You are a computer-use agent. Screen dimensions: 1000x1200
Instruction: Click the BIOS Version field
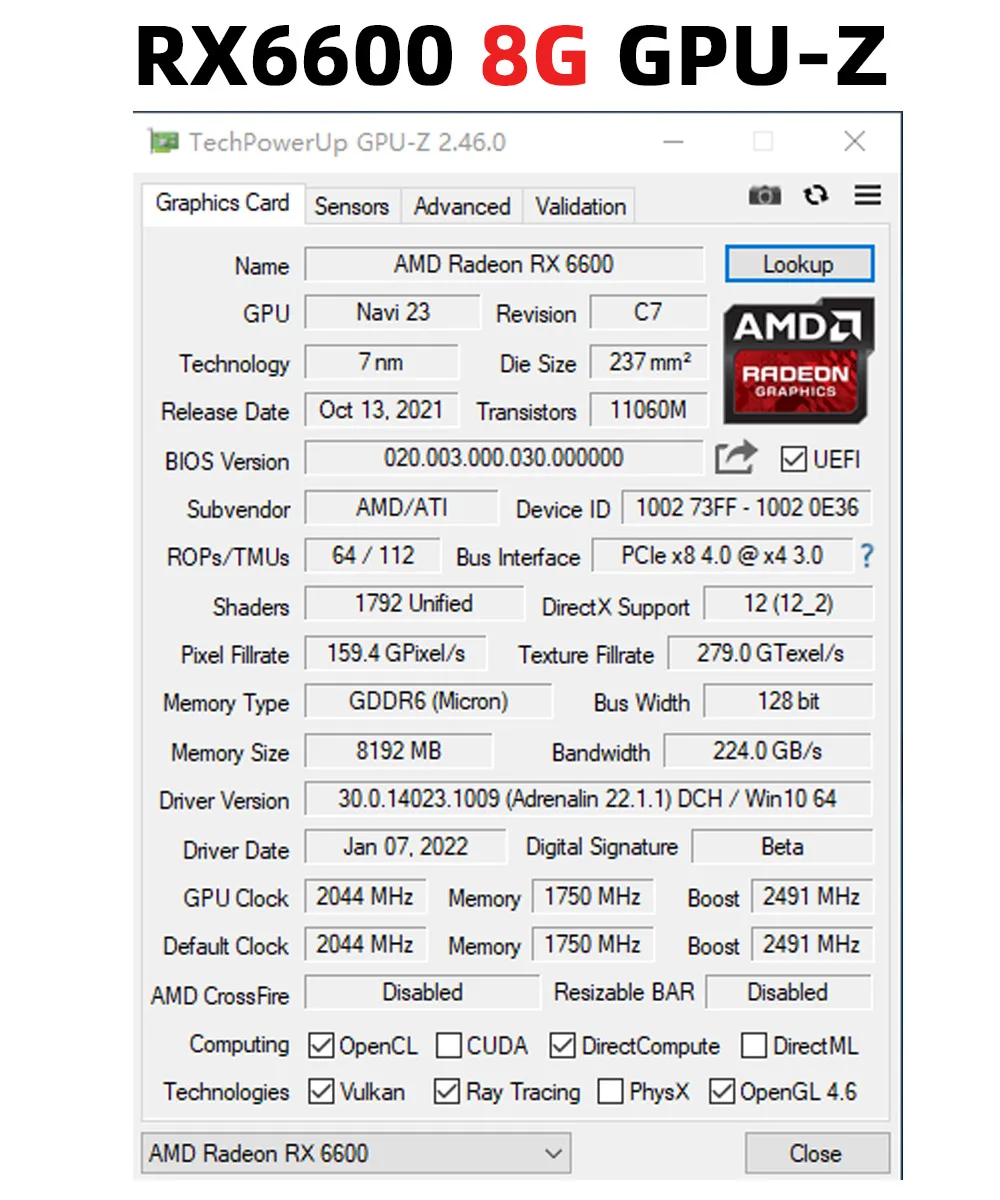pyautogui.click(x=504, y=459)
